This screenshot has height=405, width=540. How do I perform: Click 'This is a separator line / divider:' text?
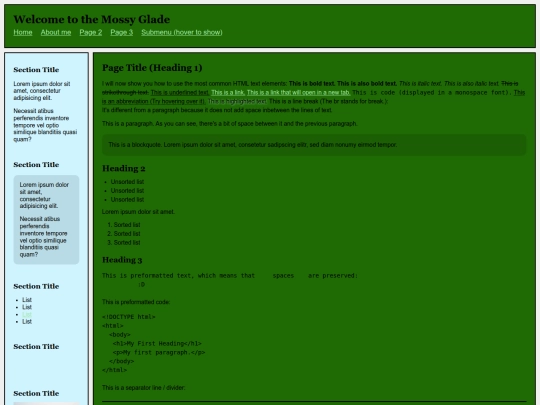point(143,388)
